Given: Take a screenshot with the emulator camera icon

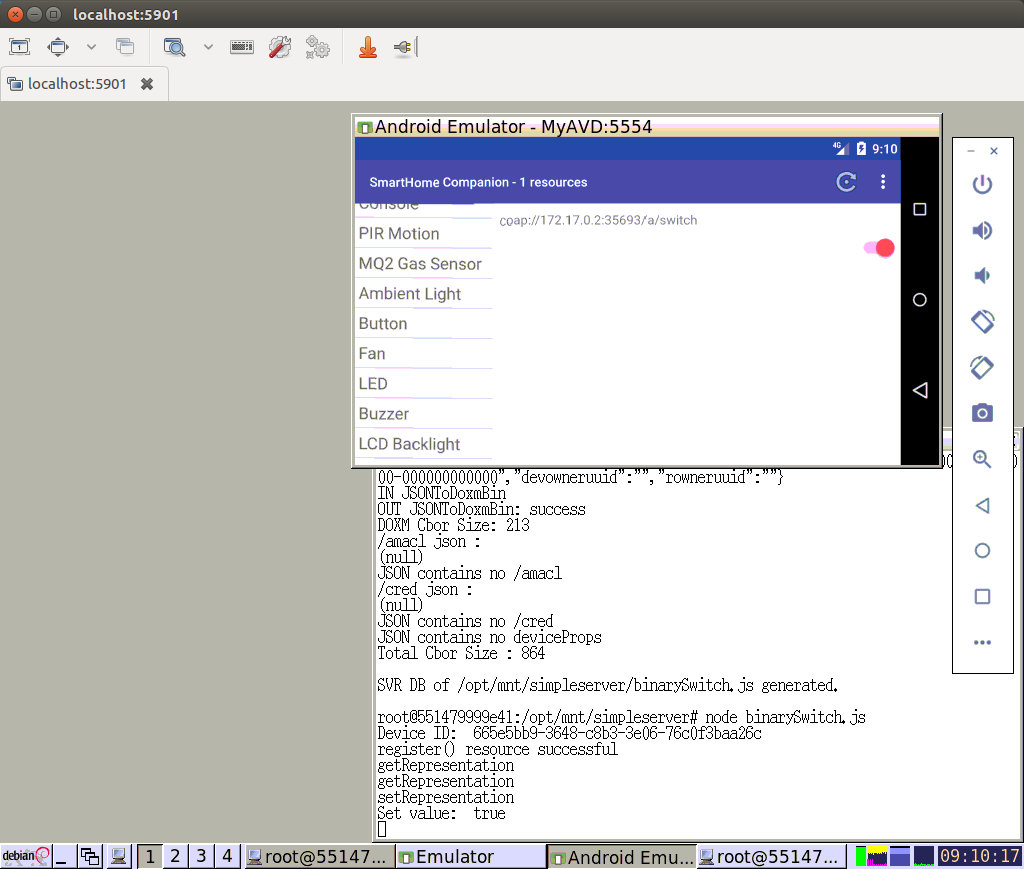Looking at the screenshot, I should click(982, 413).
